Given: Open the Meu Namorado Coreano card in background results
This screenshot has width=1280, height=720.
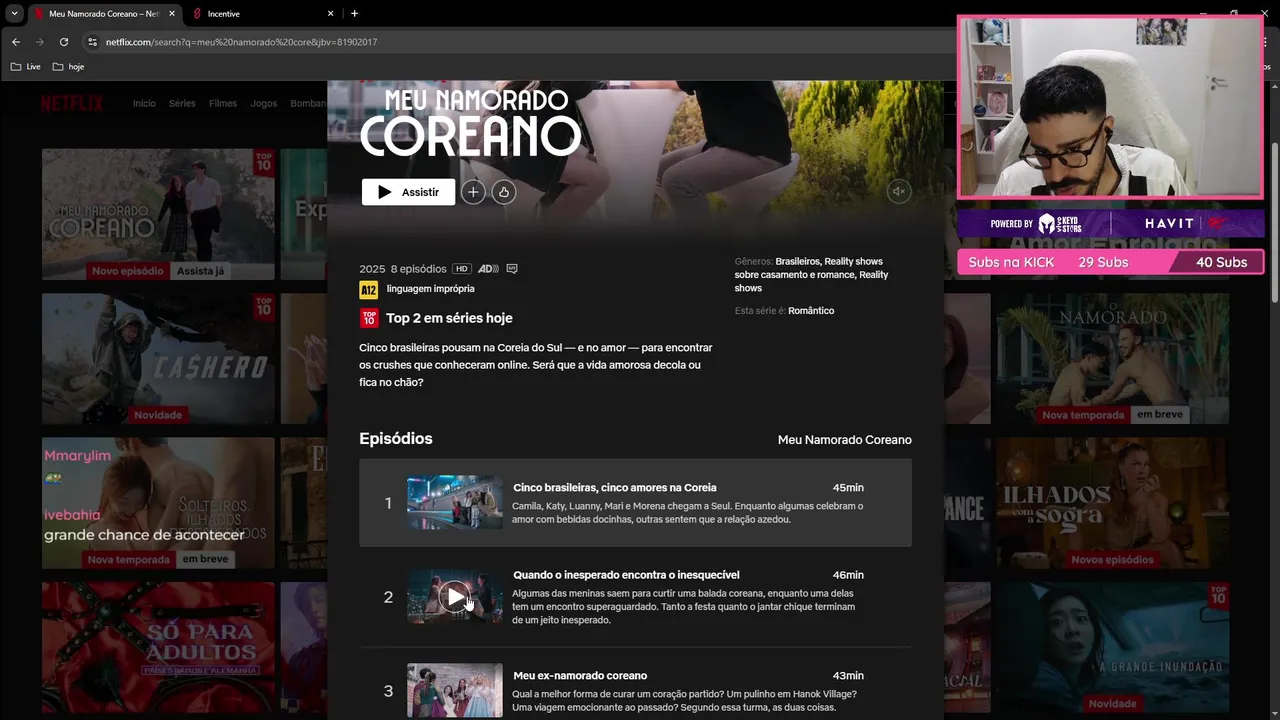Looking at the screenshot, I should 158,214.
